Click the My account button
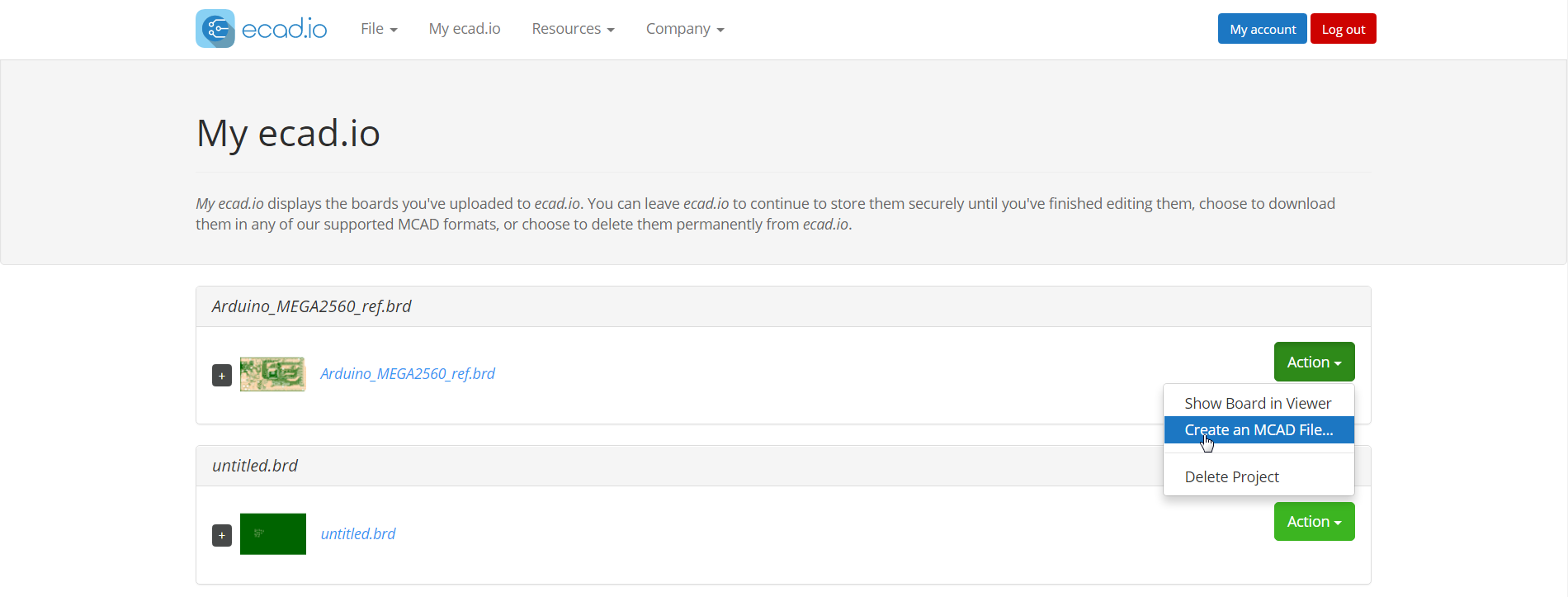This screenshot has height=597, width=1568. 1262,29
